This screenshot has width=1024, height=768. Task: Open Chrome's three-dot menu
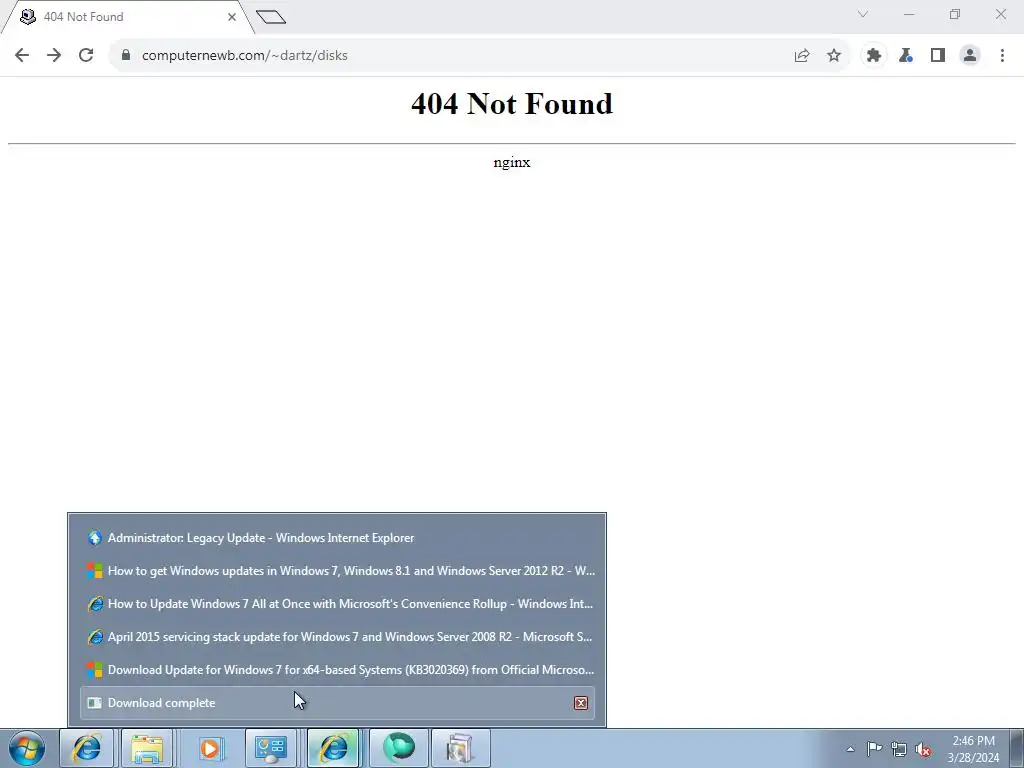click(x=1002, y=56)
